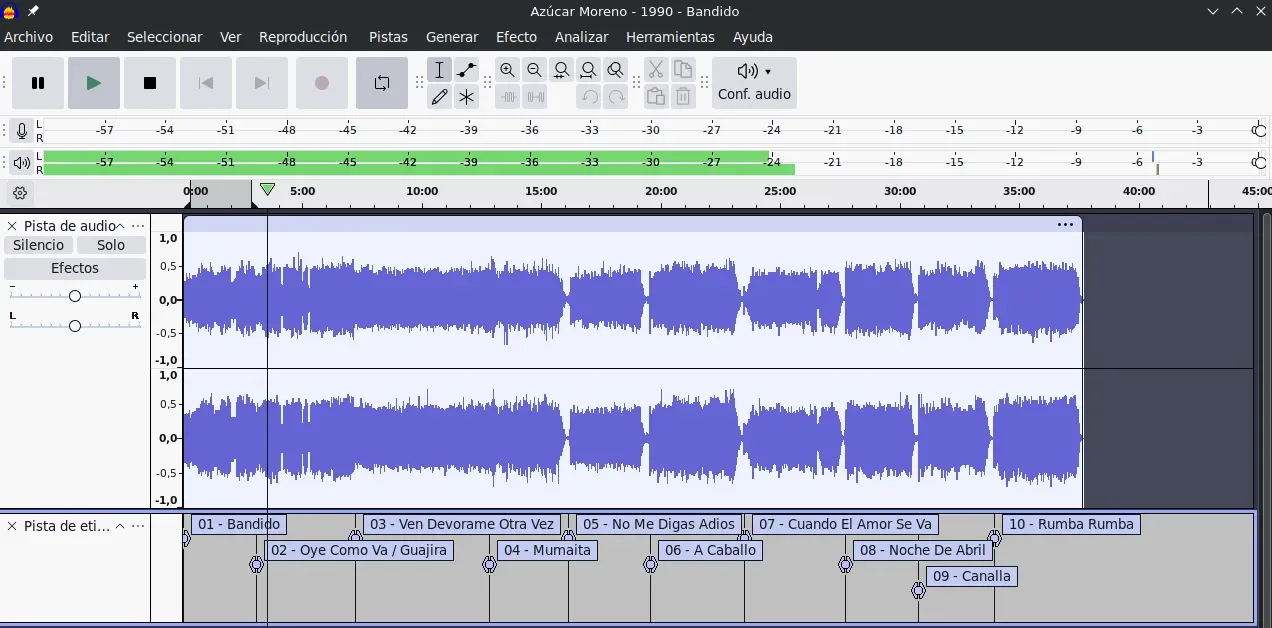Viewport: 1272px width, 628px height.
Task: Click the Undo arrow icon
Action: 590,97
